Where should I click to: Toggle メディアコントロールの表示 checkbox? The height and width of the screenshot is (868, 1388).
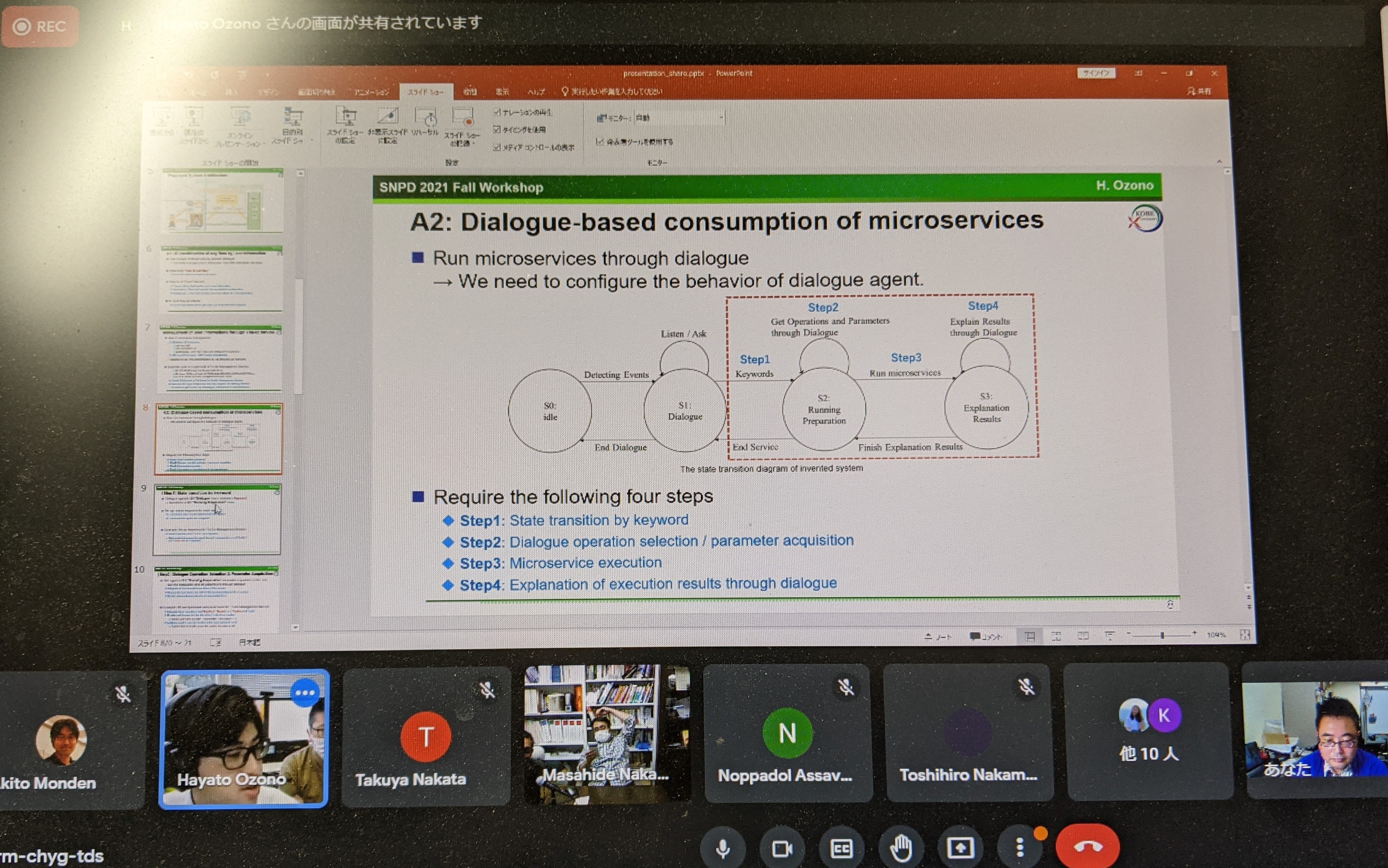point(497,147)
